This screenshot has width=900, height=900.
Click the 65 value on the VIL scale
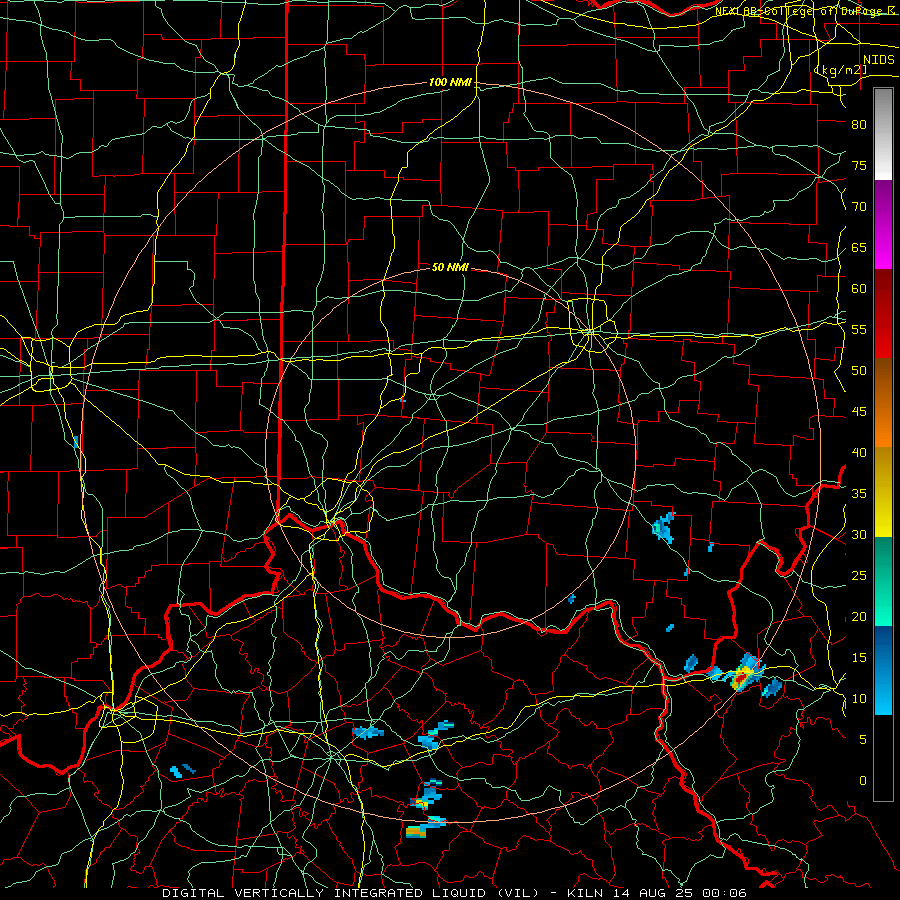(x=859, y=248)
